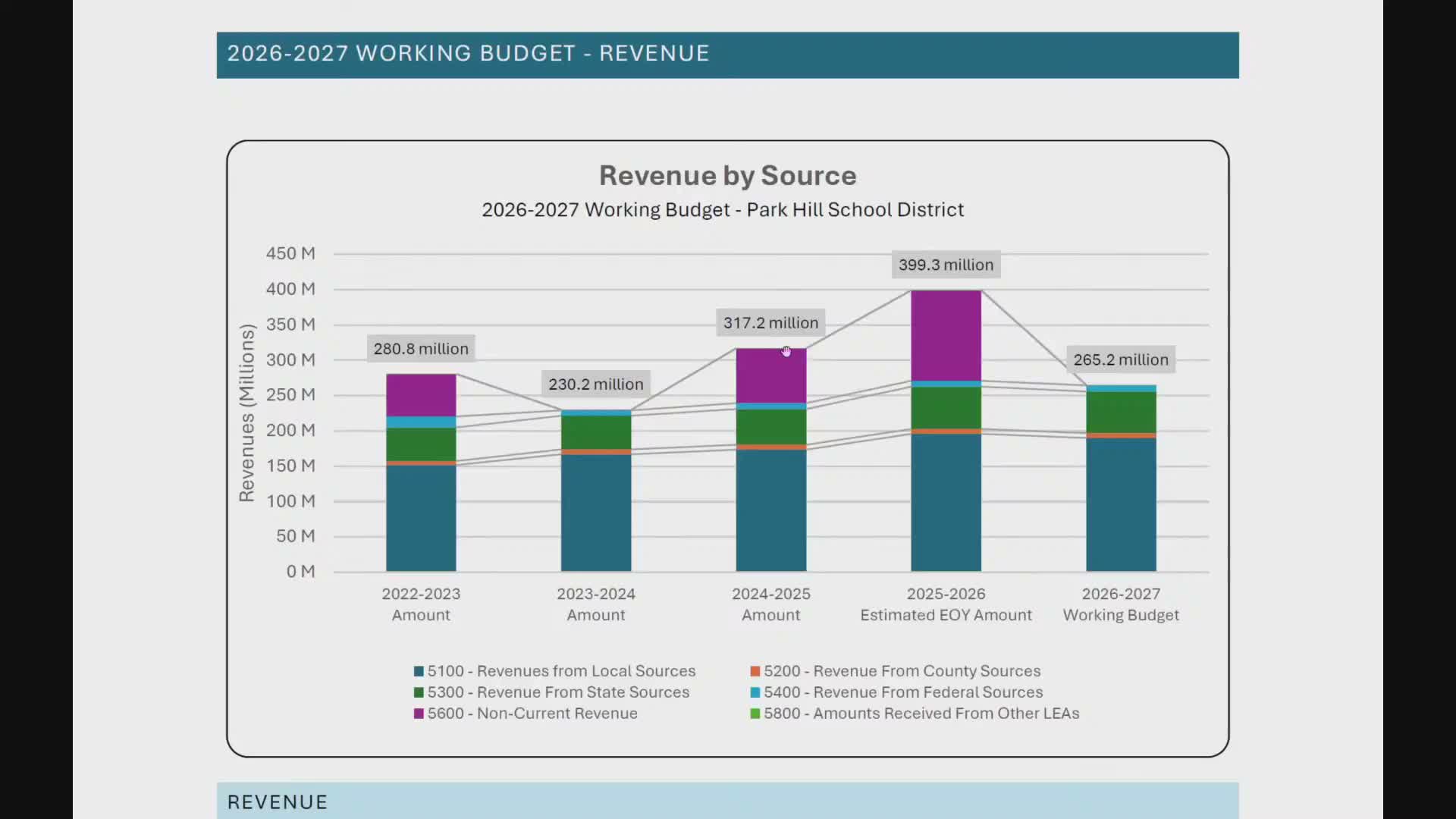Click the blue local sources segment of 2026-2027 bar
Screen dimensions: 1456x819
(x=1121, y=504)
